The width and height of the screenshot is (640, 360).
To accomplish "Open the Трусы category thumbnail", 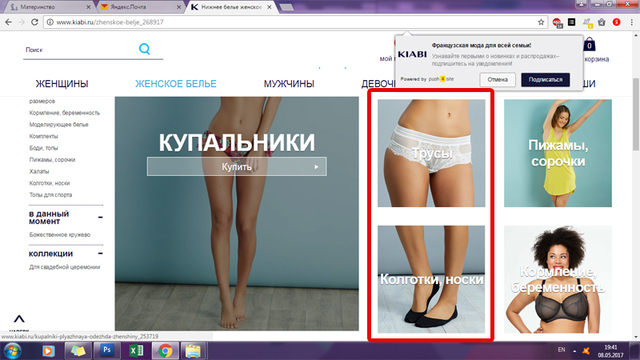I will coord(431,153).
